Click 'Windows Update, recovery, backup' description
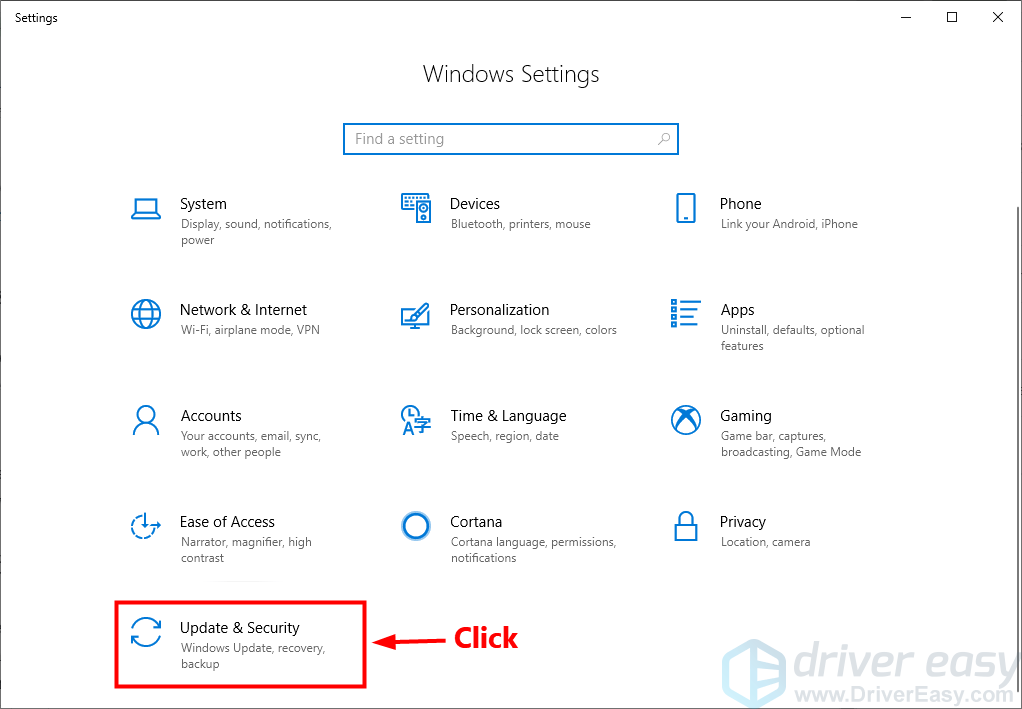This screenshot has width=1022, height=709. (253, 656)
